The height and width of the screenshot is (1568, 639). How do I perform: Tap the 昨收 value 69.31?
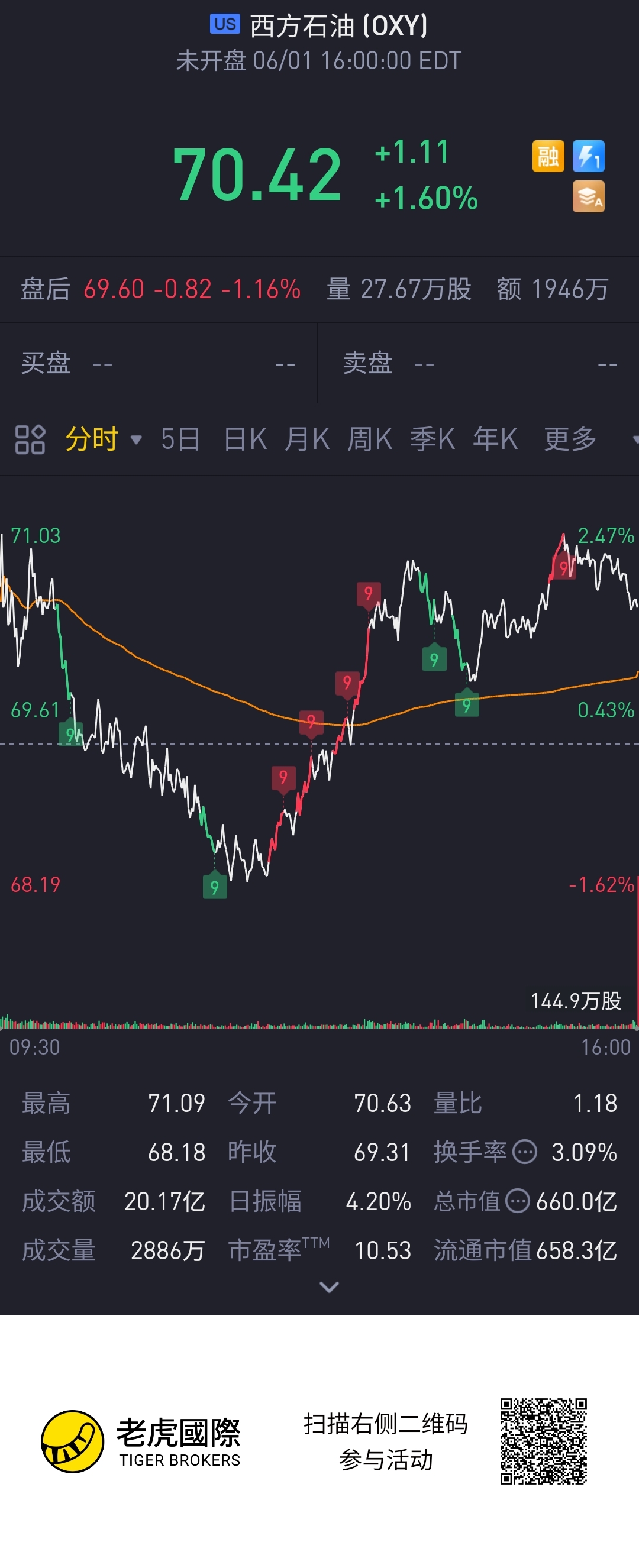(x=383, y=1152)
